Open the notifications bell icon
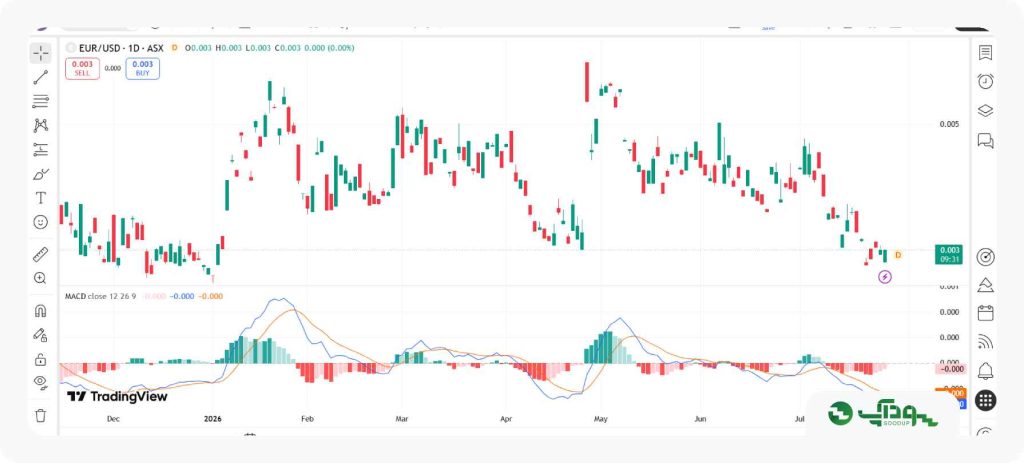The image size is (1024, 463). 985,371
